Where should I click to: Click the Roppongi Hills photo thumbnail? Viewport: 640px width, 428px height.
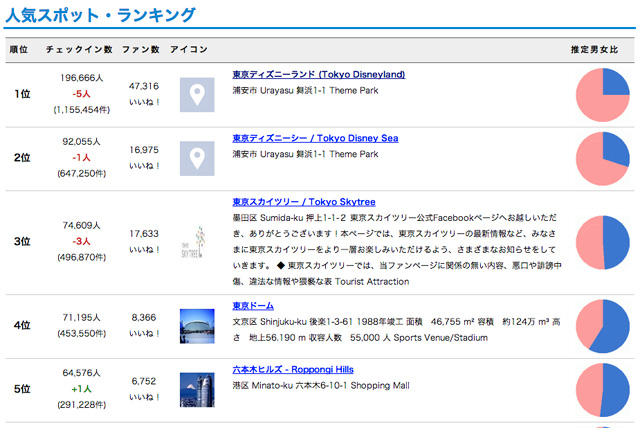click(197, 390)
